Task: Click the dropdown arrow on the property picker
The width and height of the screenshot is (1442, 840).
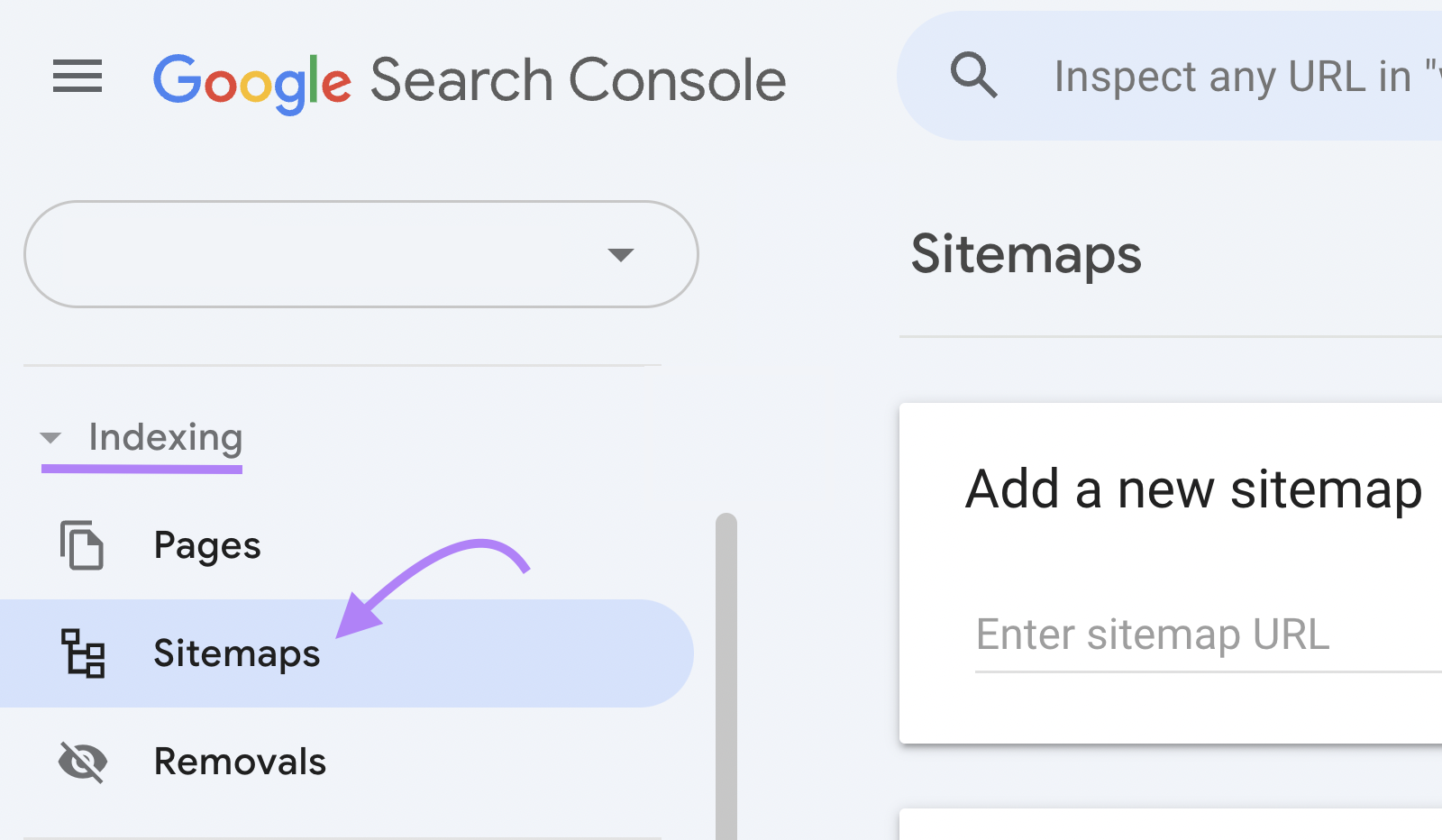Action: point(620,255)
